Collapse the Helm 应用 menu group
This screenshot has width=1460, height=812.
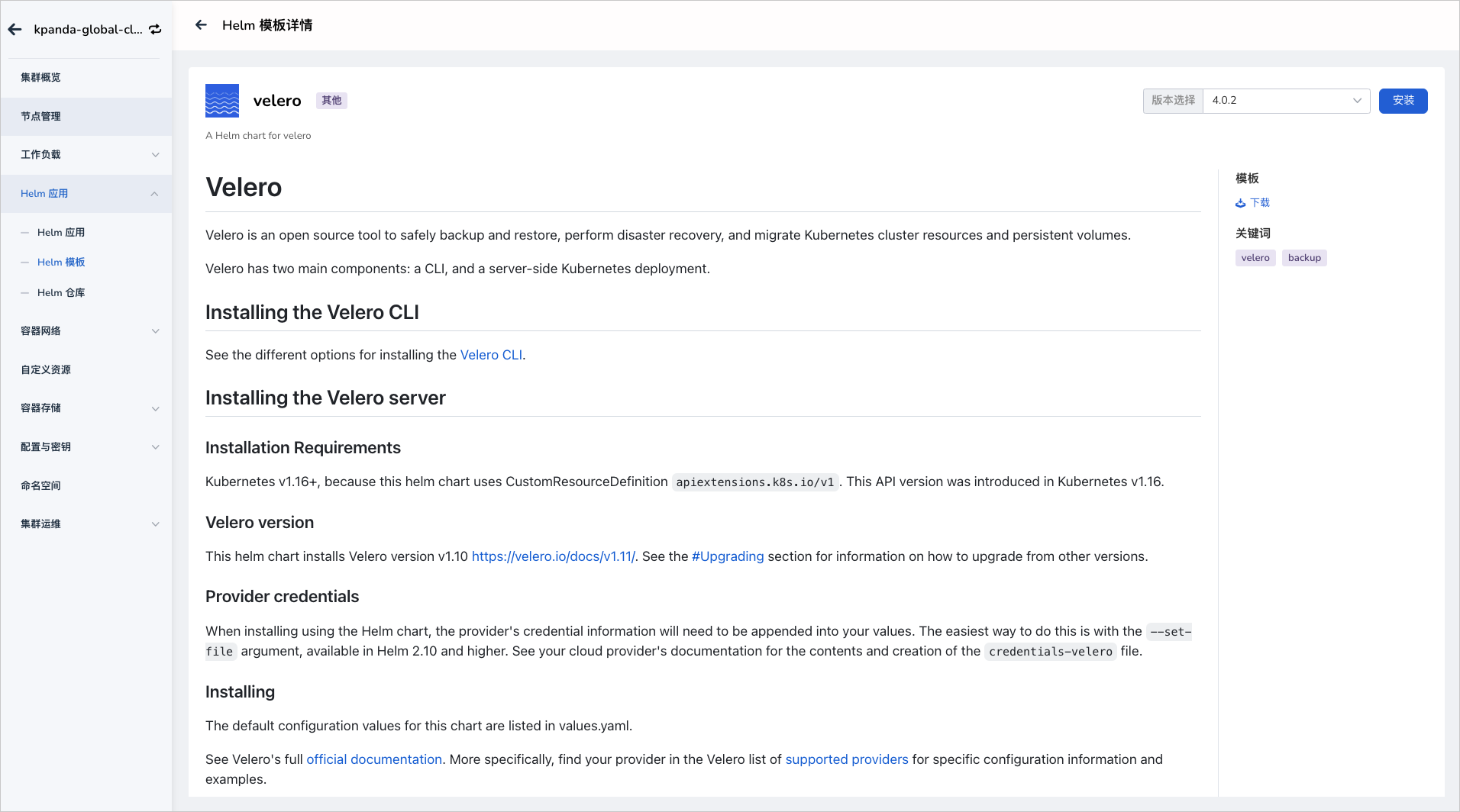(x=86, y=193)
